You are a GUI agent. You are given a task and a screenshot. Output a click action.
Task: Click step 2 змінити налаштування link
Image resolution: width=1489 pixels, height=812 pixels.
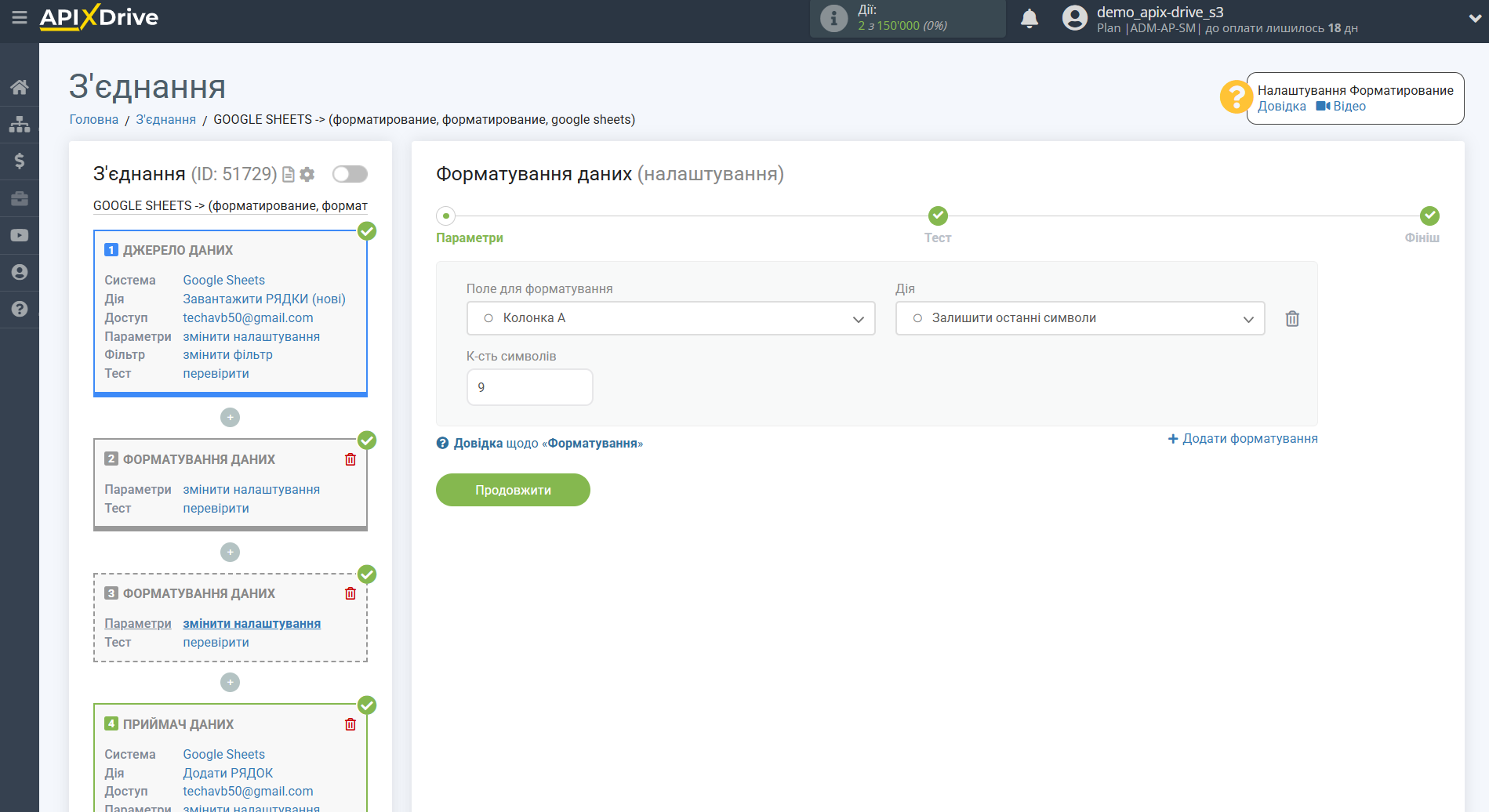[252, 490]
